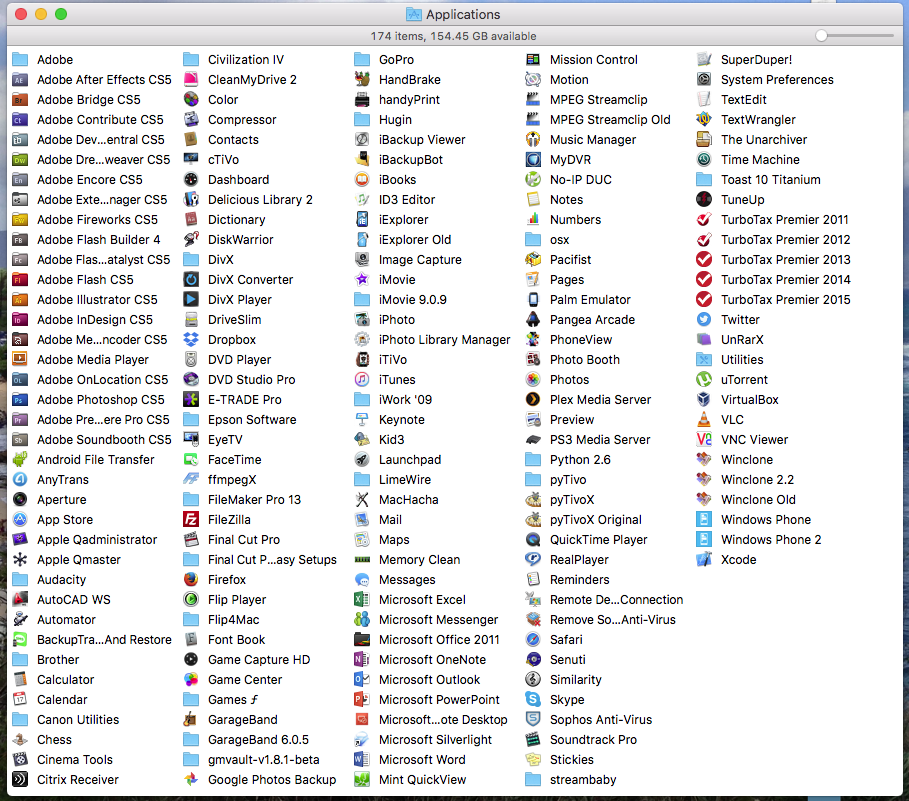This screenshot has width=909, height=801.
Task: Click the Skype icon
Action: pyautogui.click(x=533, y=700)
